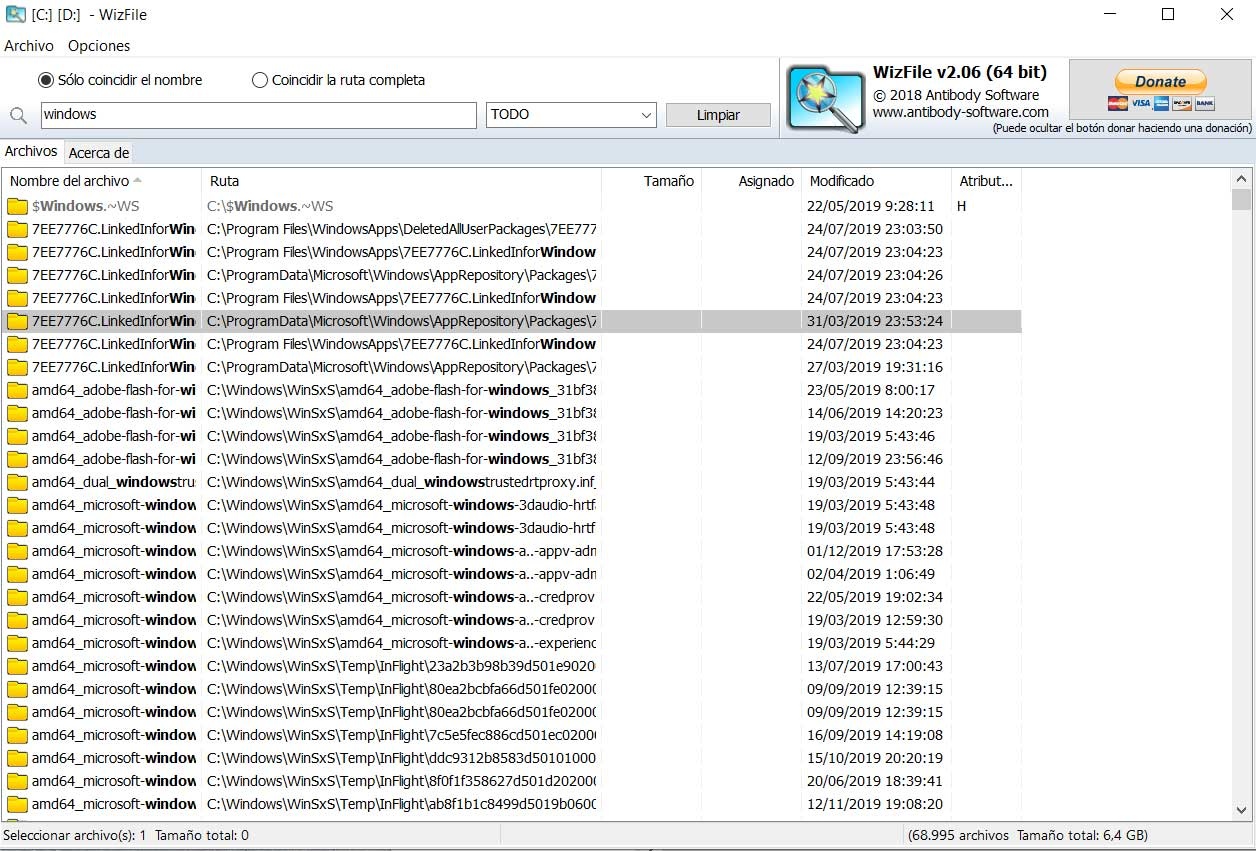The width and height of the screenshot is (1256, 851).
Task: Click date '19/03/2019 12:59:30'
Action: (875, 620)
